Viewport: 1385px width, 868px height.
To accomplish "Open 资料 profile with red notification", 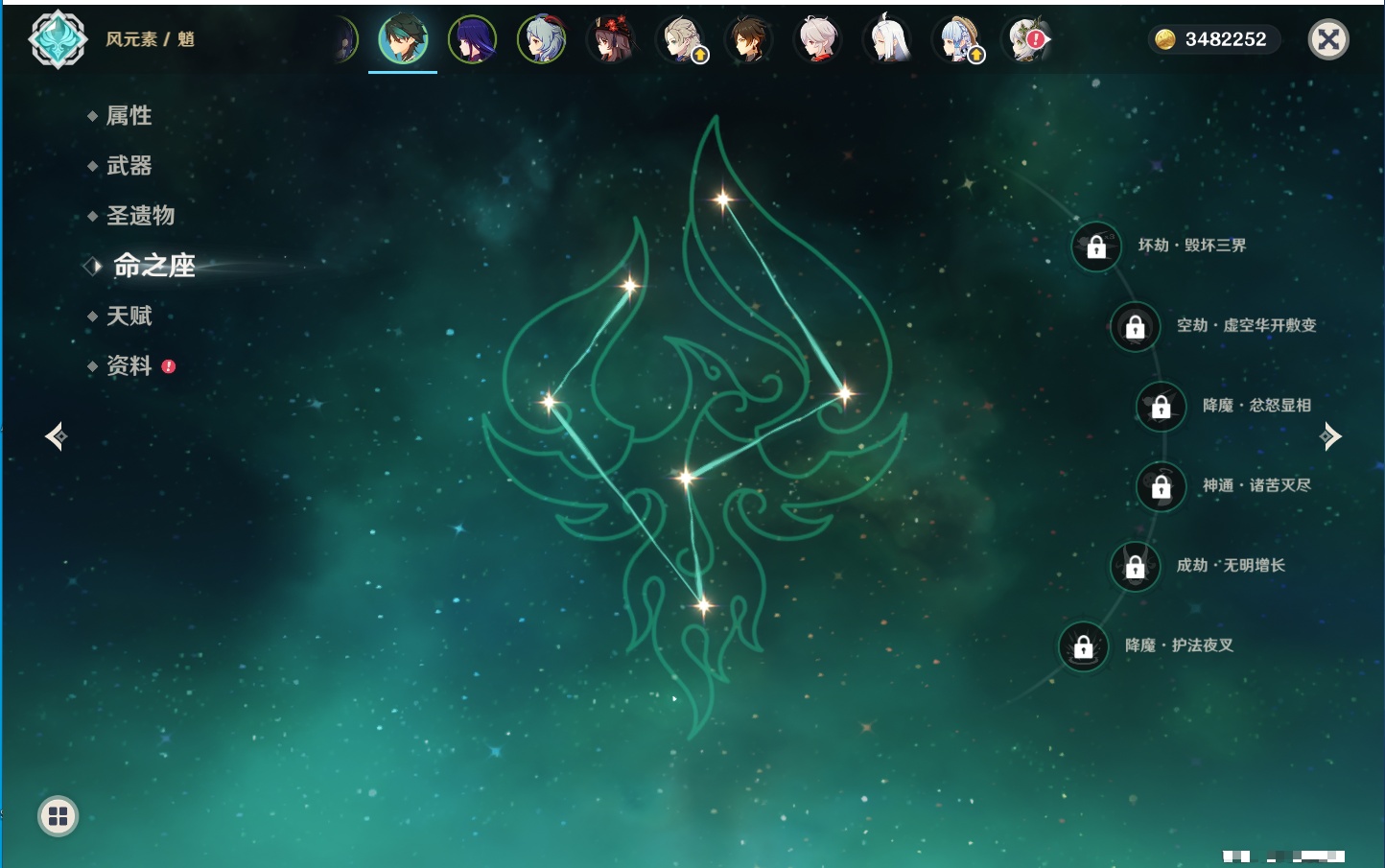I will tap(129, 365).
